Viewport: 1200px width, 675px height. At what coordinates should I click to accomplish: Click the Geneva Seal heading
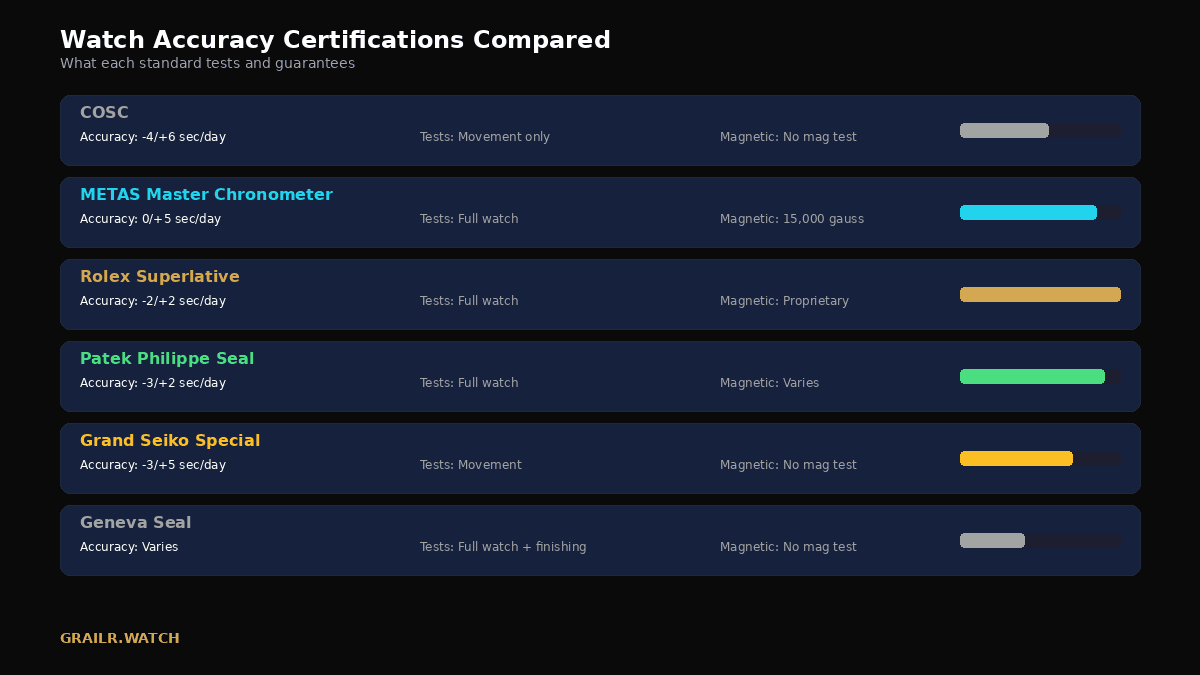click(135, 523)
